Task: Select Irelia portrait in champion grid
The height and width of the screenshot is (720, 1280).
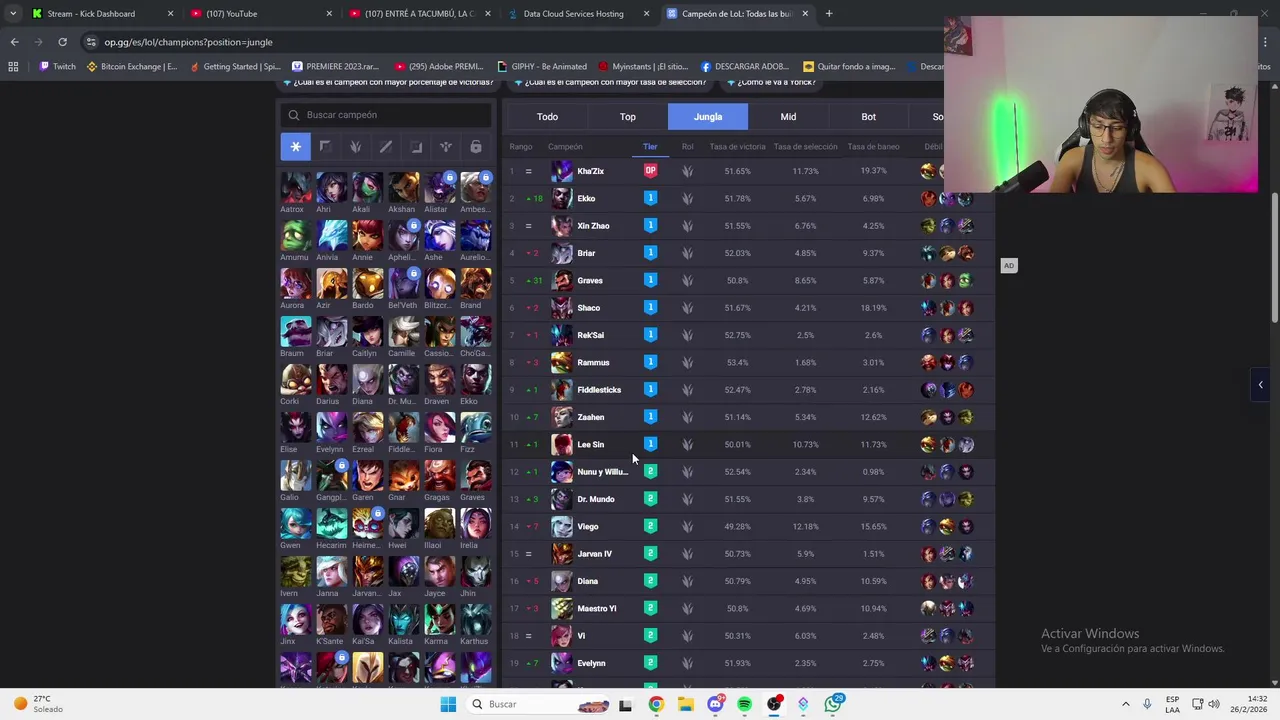Action: [475, 524]
